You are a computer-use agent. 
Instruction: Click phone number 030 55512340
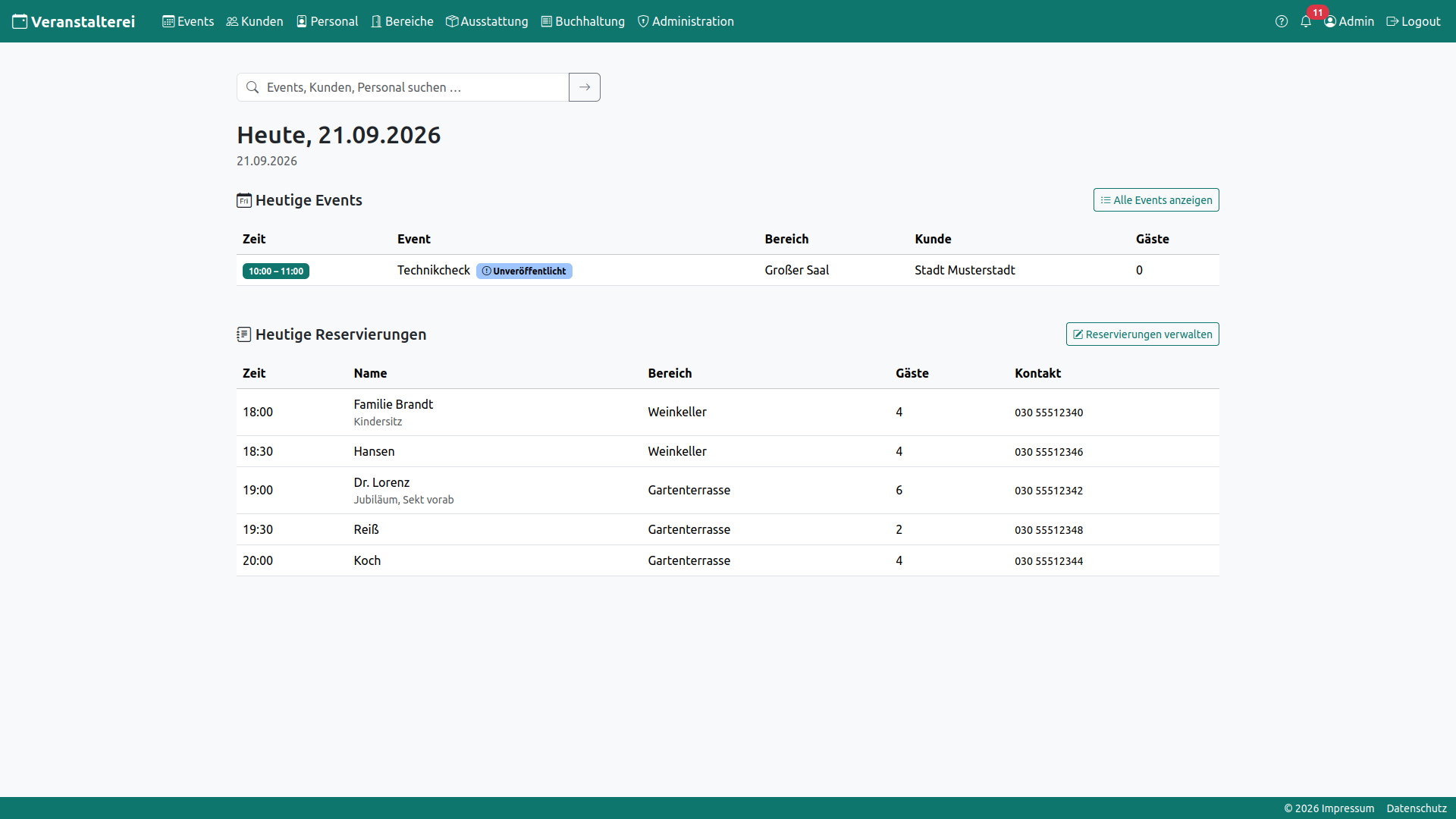[x=1049, y=413]
